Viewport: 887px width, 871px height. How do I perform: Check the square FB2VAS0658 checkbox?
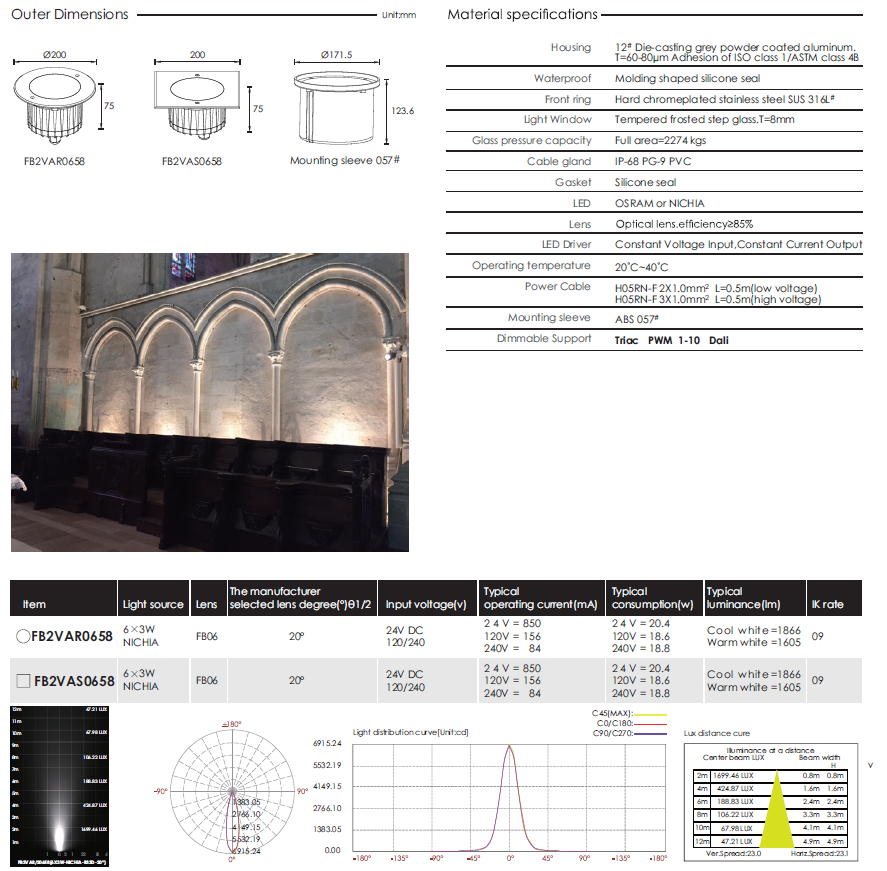click(x=22, y=681)
